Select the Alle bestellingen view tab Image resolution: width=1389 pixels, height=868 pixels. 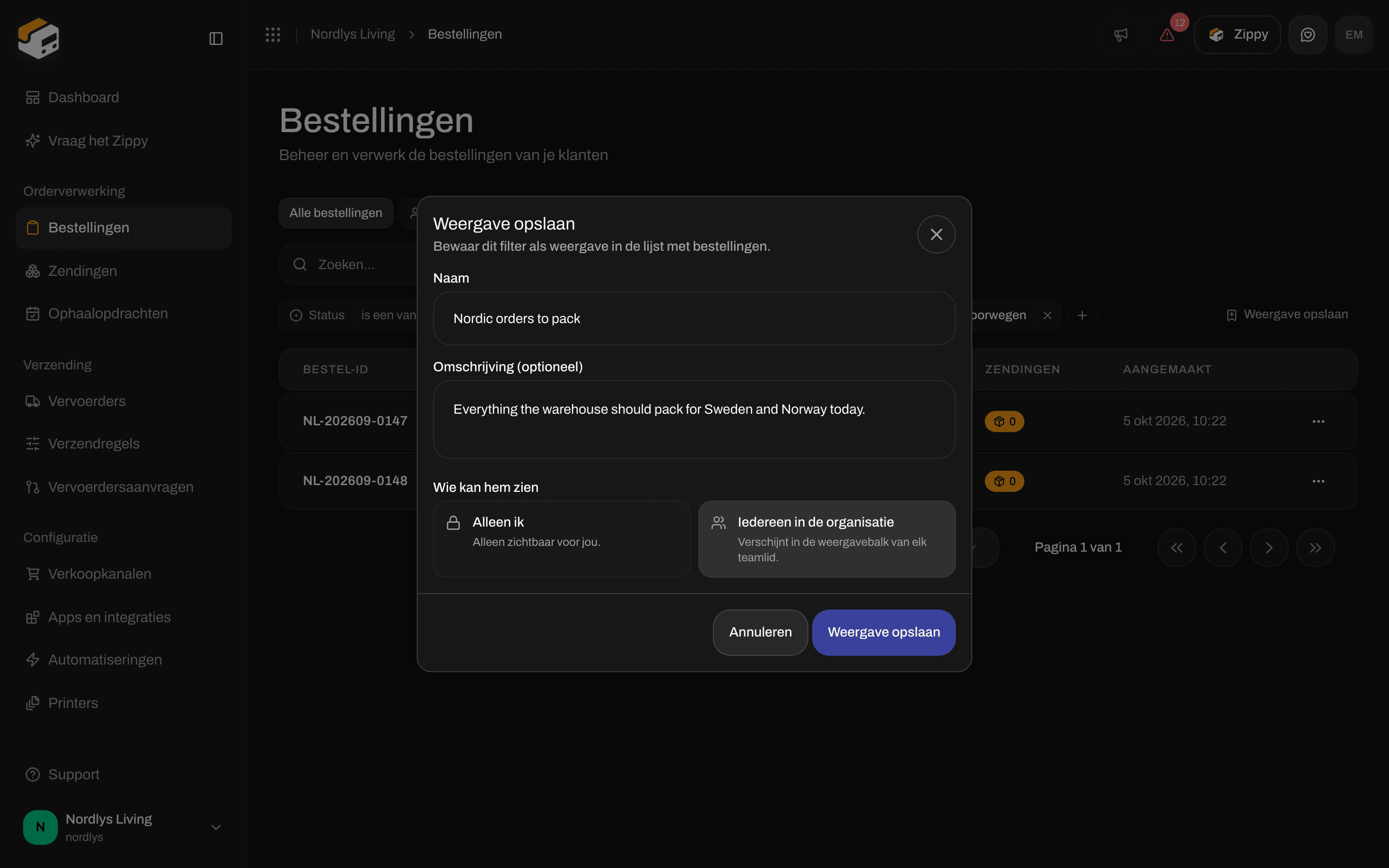pos(336,213)
